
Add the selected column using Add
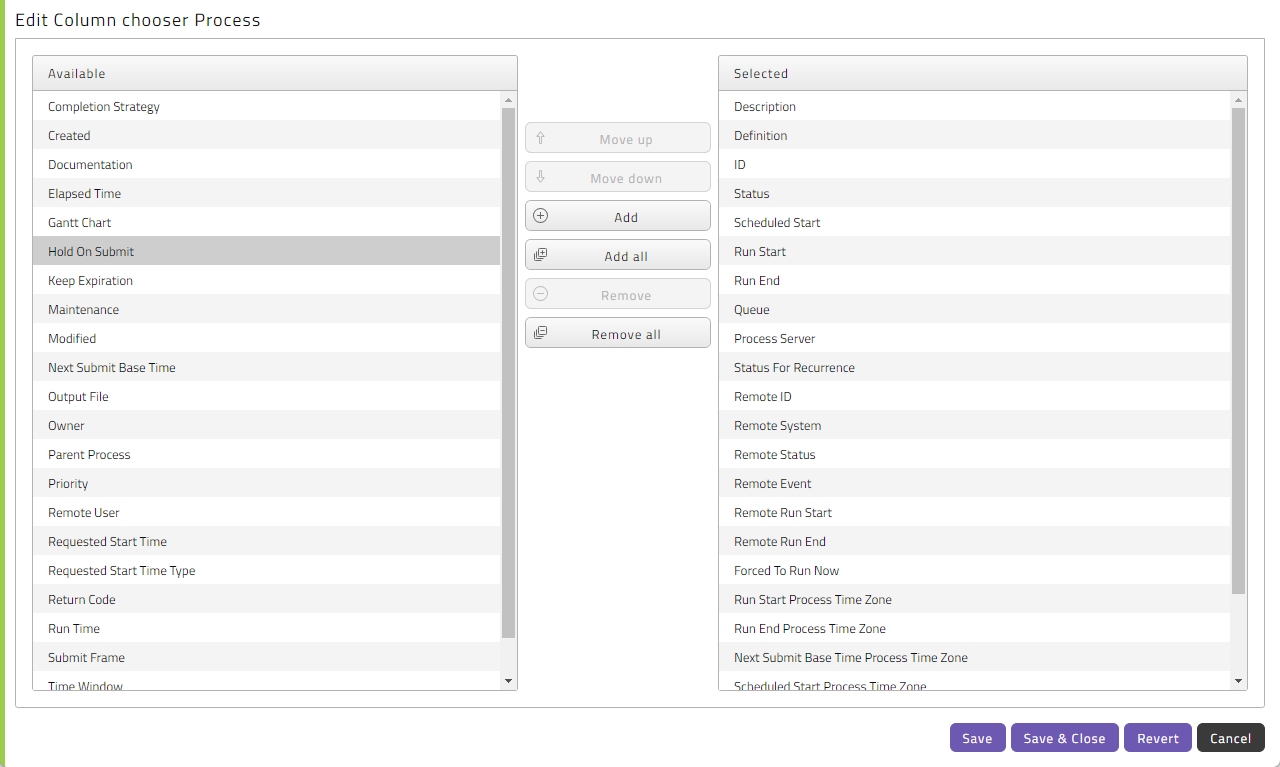617,217
